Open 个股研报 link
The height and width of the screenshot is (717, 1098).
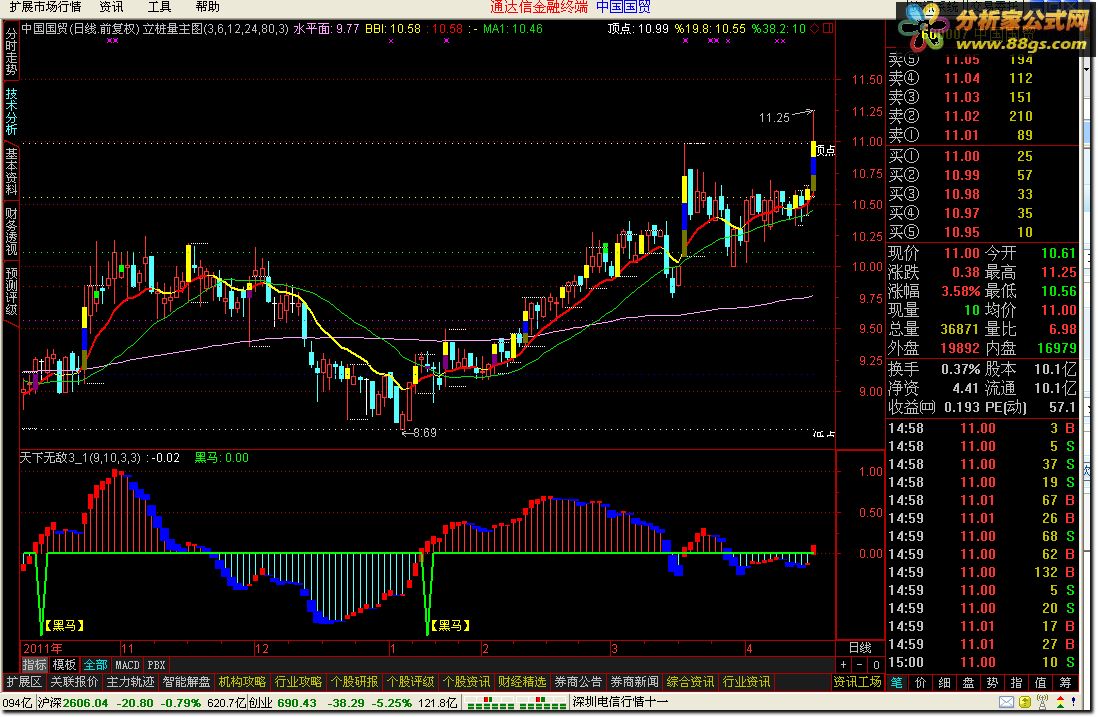pyautogui.click(x=354, y=682)
